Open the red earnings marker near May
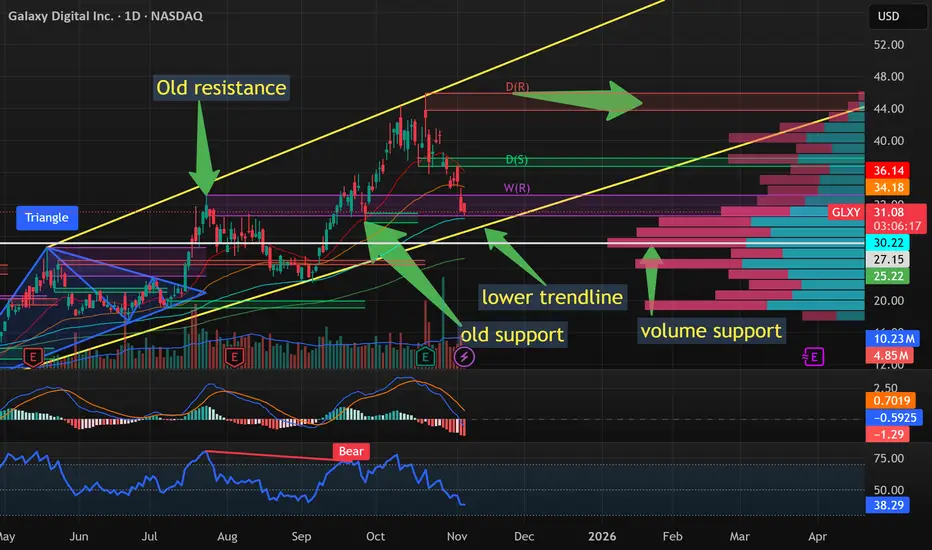The width and height of the screenshot is (932, 550). click(x=33, y=357)
